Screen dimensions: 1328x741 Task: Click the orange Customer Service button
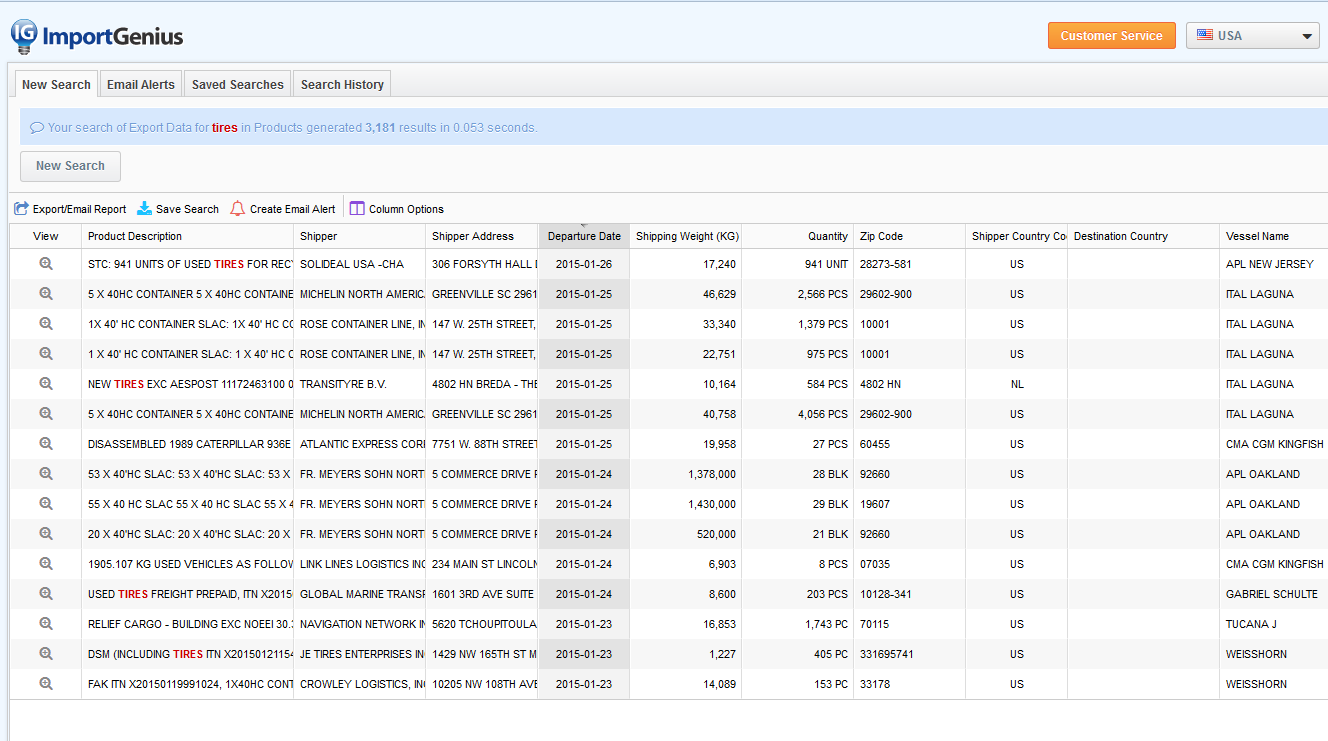[x=1111, y=36]
